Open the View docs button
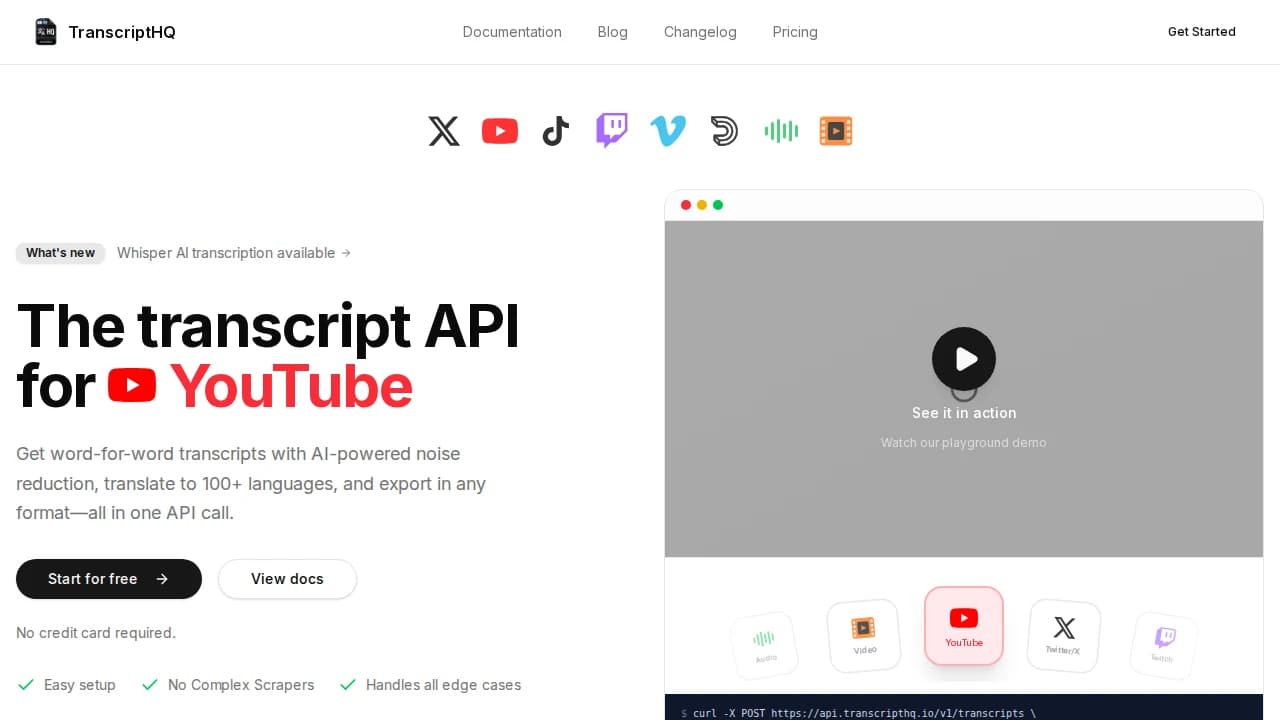 point(287,579)
